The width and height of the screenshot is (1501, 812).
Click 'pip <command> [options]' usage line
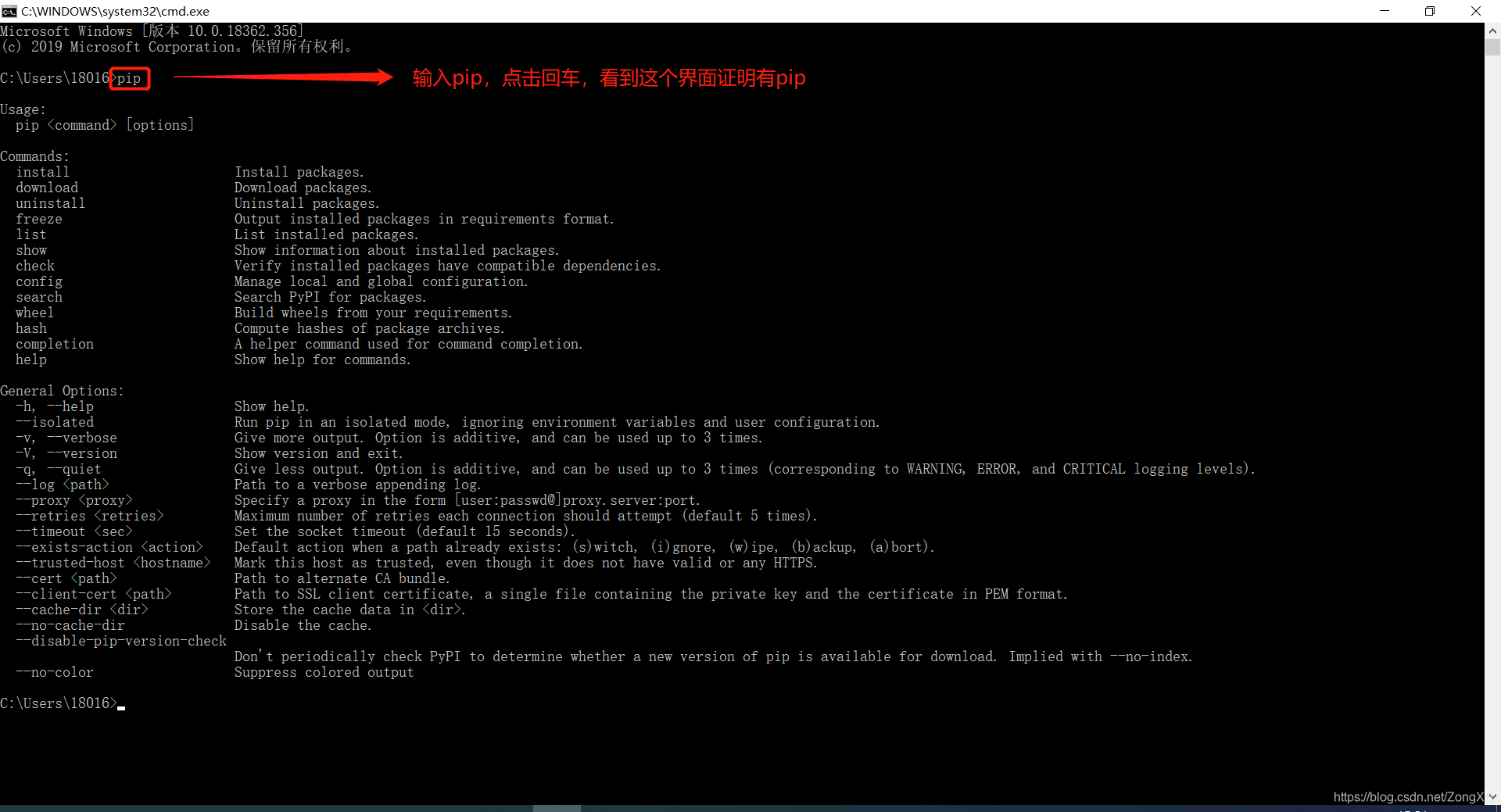point(105,125)
